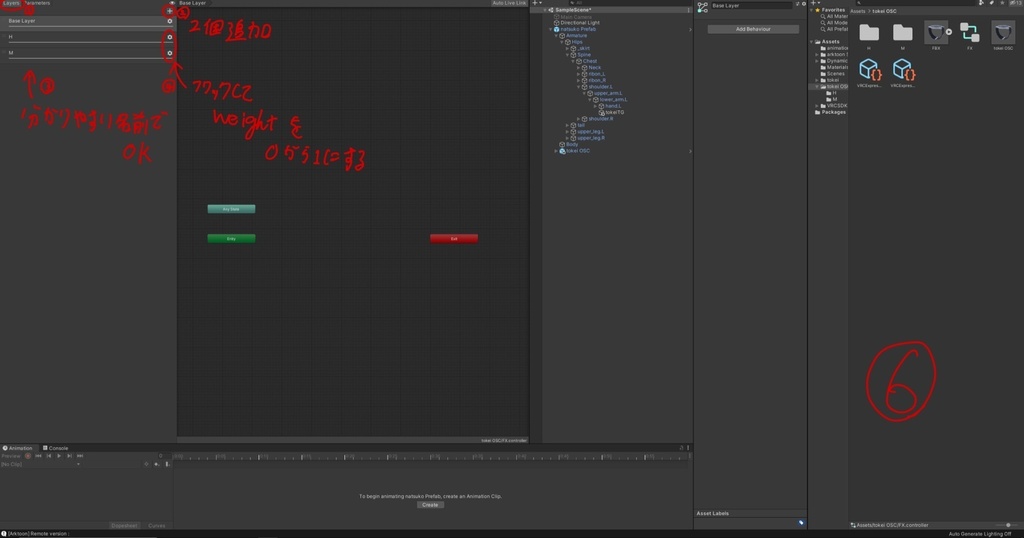Image resolution: width=1024 pixels, height=538 pixels.
Task: Open Project create plus dropdown
Action: tap(814, 3)
